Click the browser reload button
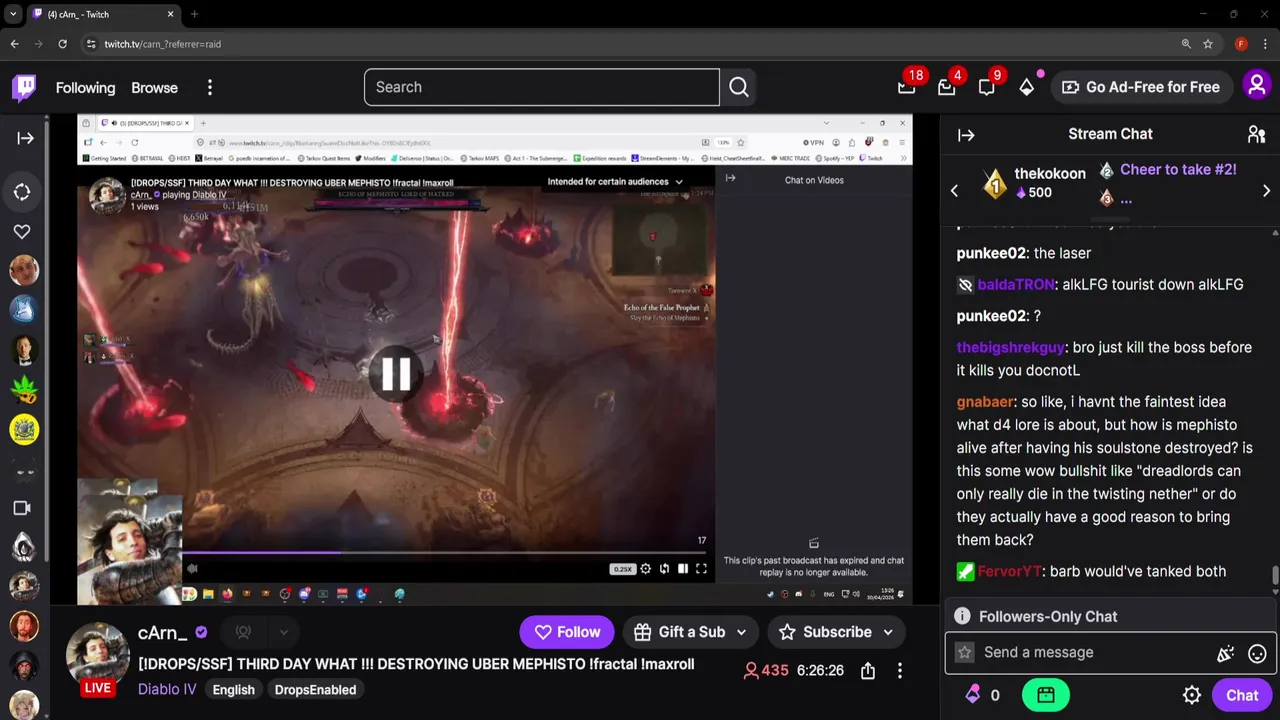The height and width of the screenshot is (720, 1280). tap(62, 44)
